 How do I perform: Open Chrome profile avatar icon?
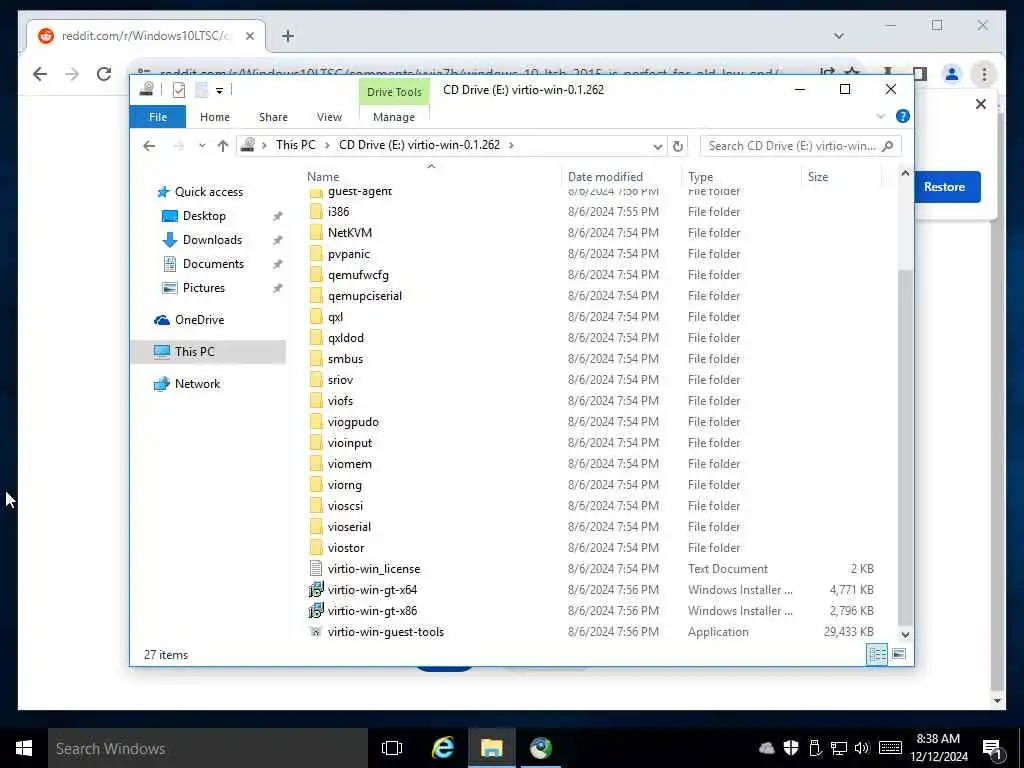[952, 74]
